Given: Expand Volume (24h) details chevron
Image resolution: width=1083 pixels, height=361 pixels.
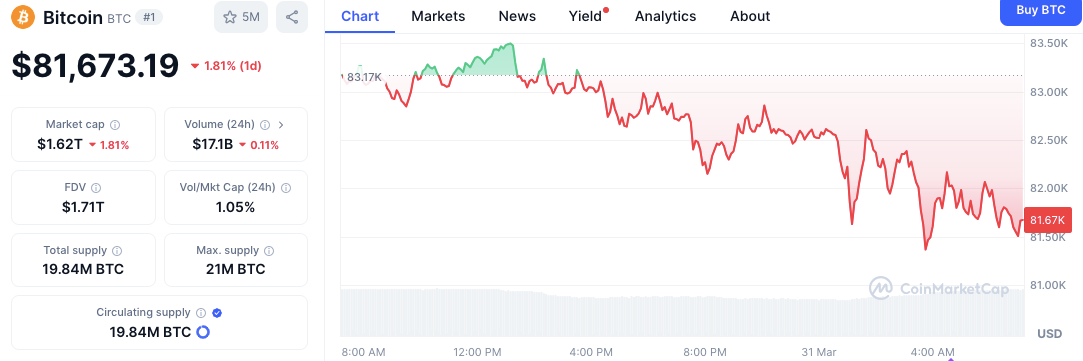Looking at the screenshot, I should tap(280, 125).
